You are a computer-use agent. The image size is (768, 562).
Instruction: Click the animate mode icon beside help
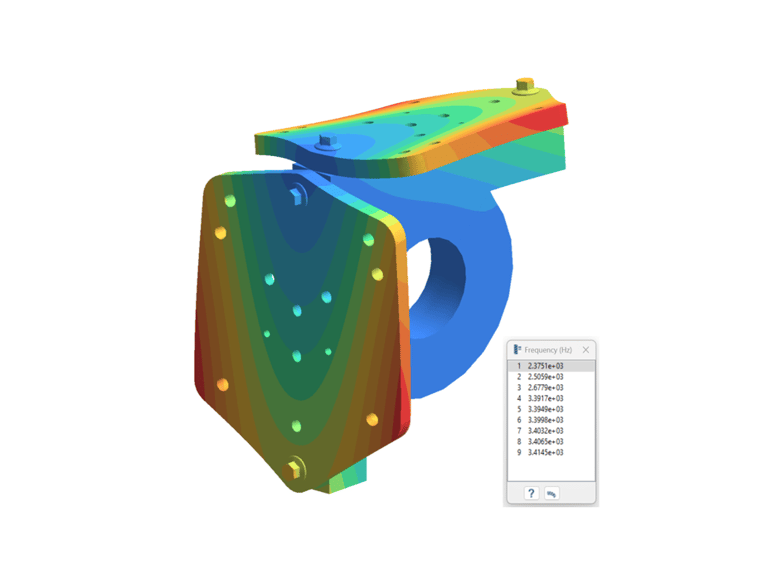pos(552,493)
